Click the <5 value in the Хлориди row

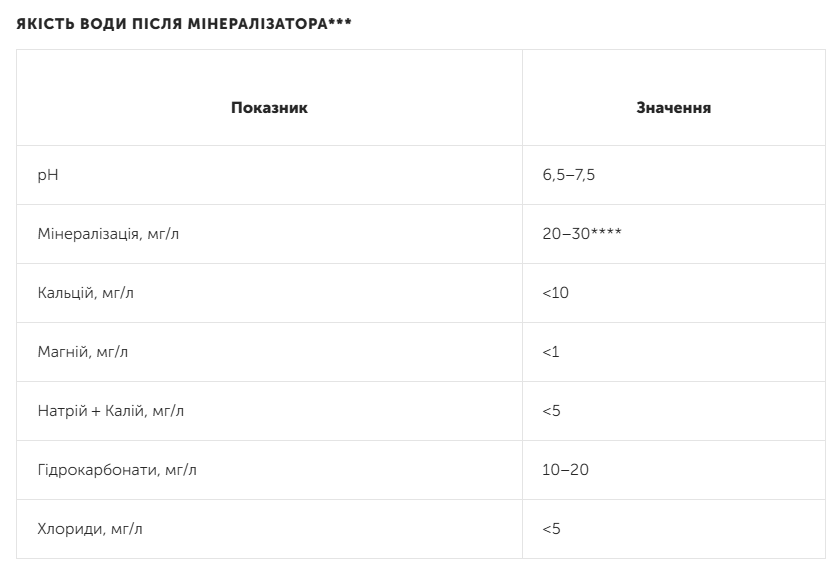click(x=551, y=529)
